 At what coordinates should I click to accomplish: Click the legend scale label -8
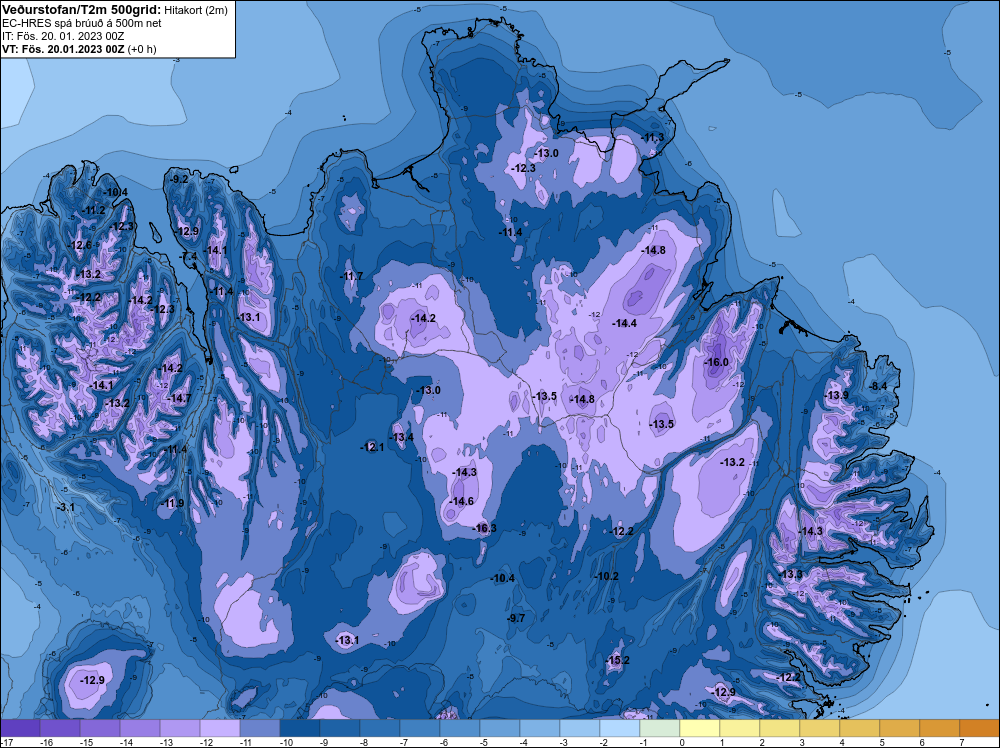[366, 742]
